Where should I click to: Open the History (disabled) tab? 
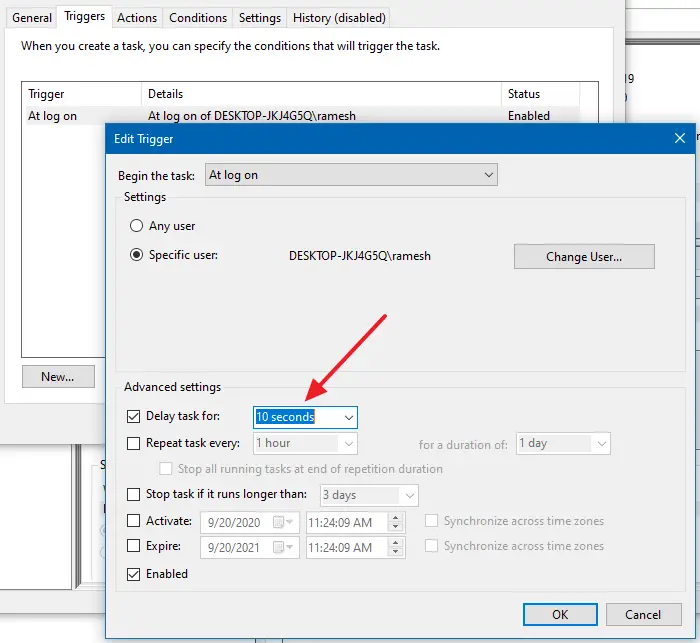pyautogui.click(x=339, y=18)
